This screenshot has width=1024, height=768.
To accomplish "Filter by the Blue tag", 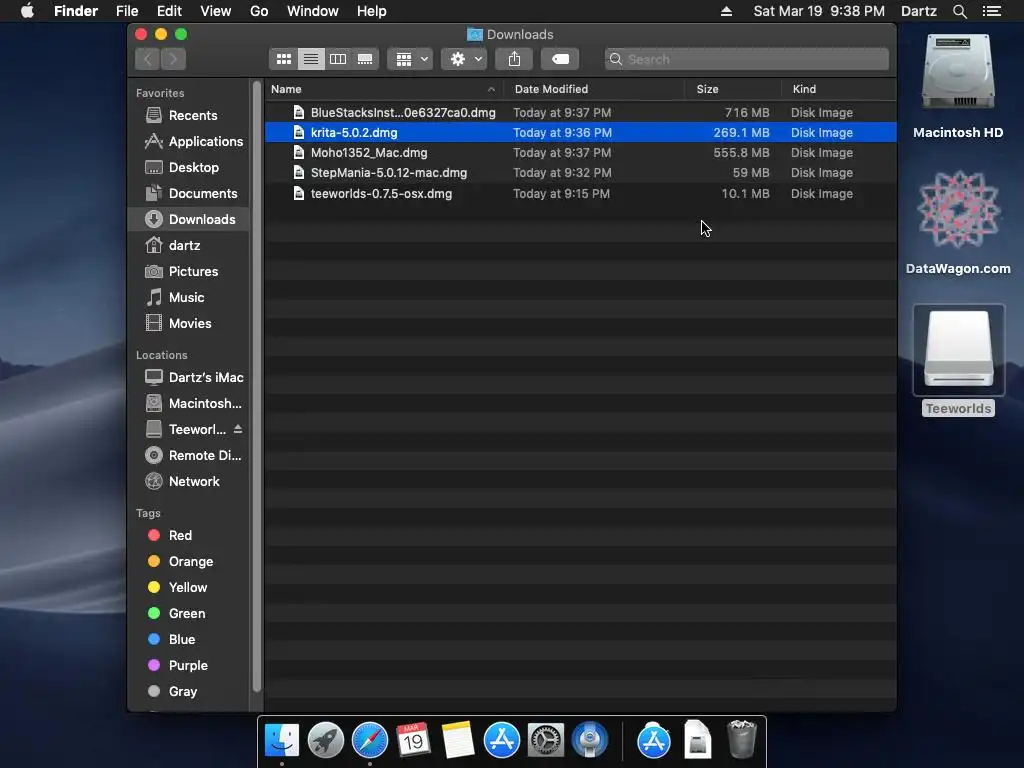I will [x=188, y=640].
